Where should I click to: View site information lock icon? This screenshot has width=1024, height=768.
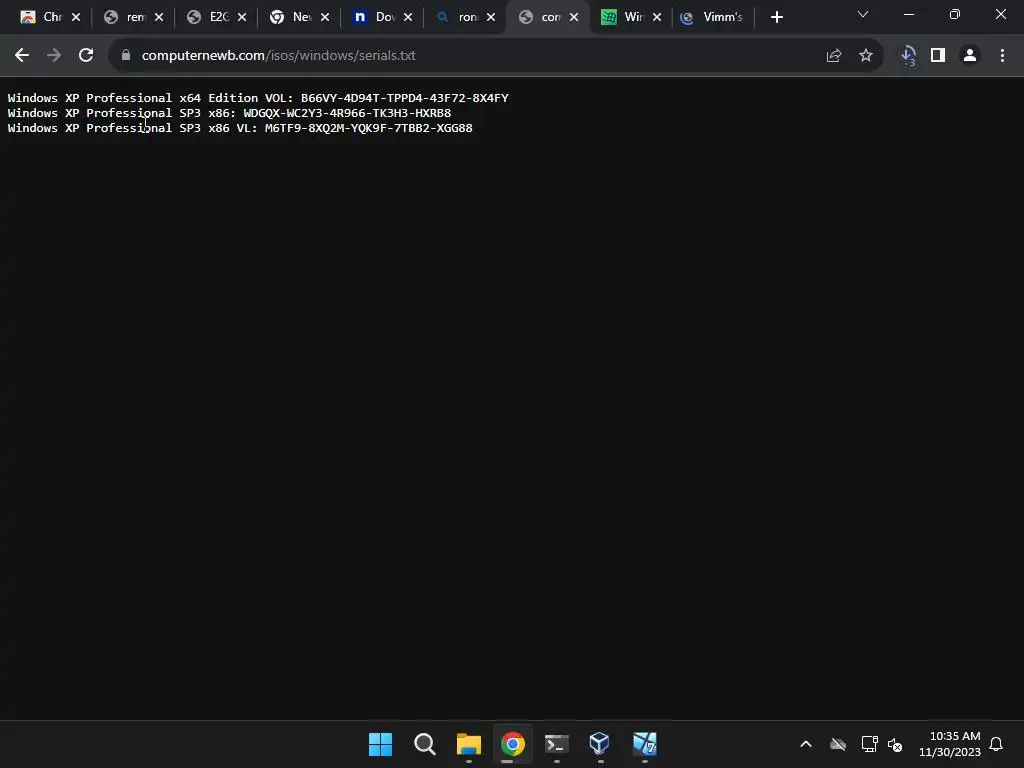point(126,56)
